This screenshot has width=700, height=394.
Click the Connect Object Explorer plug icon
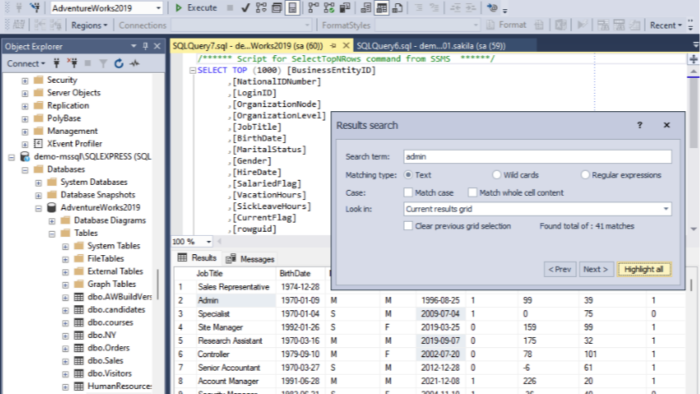57,63
